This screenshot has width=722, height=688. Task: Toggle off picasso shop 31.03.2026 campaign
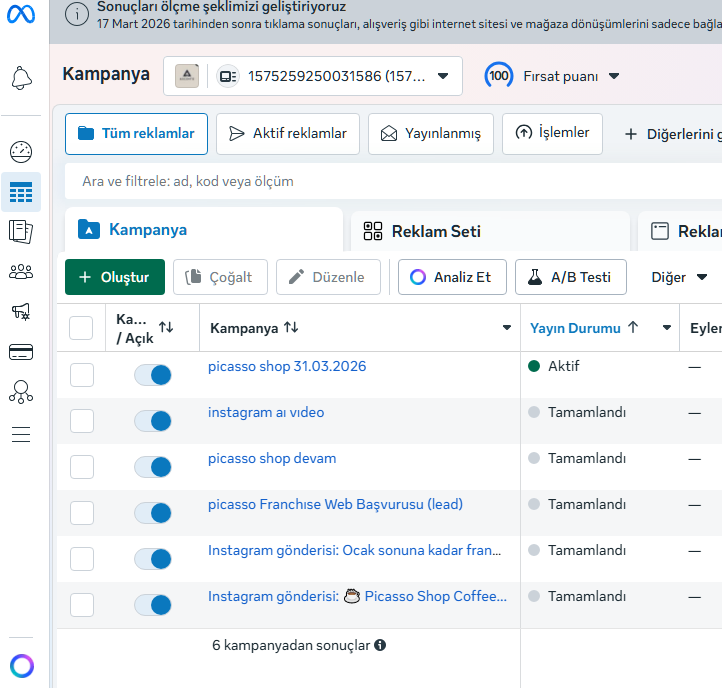click(x=153, y=375)
